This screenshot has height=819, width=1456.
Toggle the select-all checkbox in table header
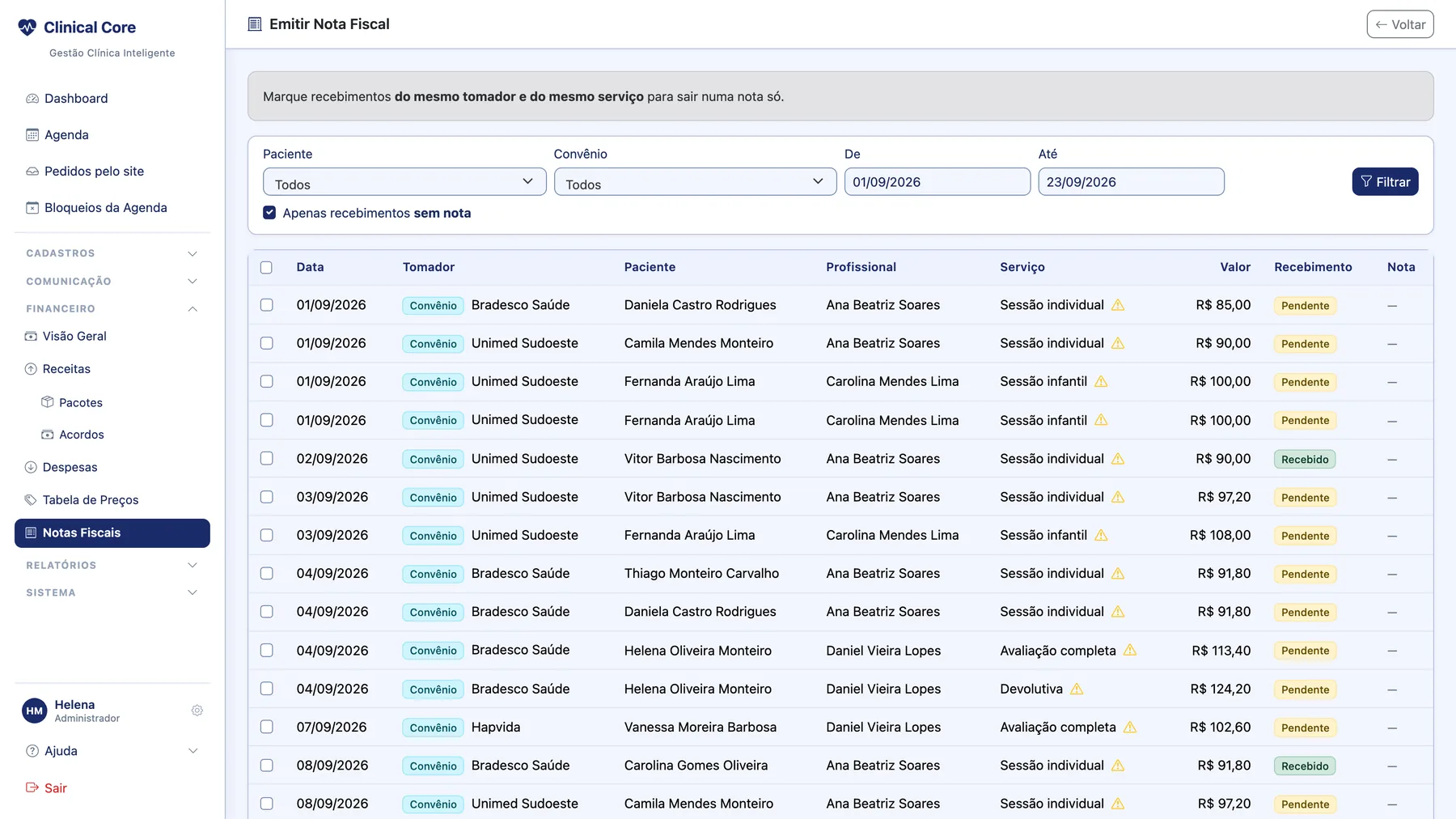(x=266, y=267)
